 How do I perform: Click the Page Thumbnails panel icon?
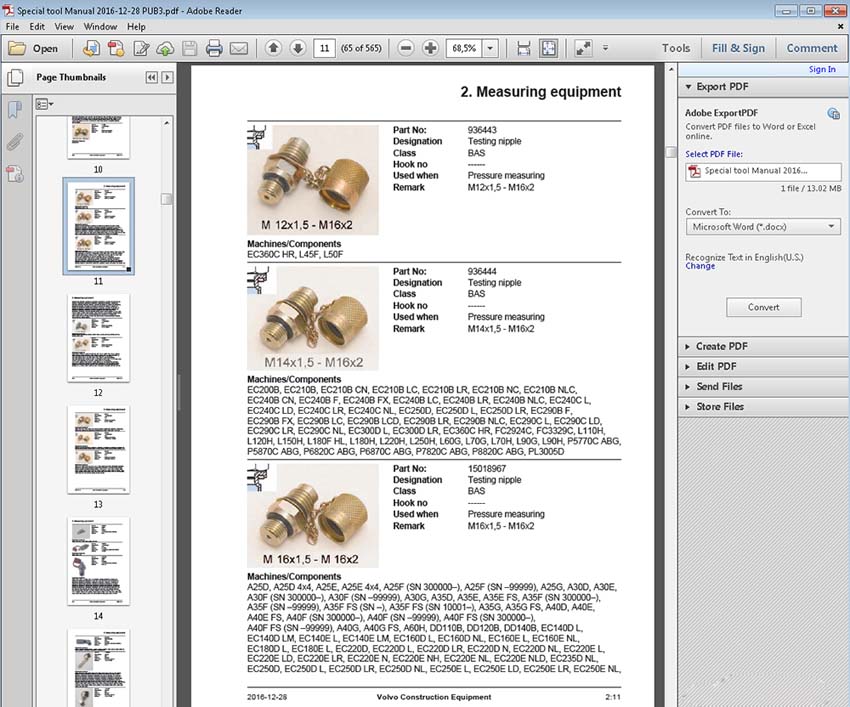tap(15, 78)
